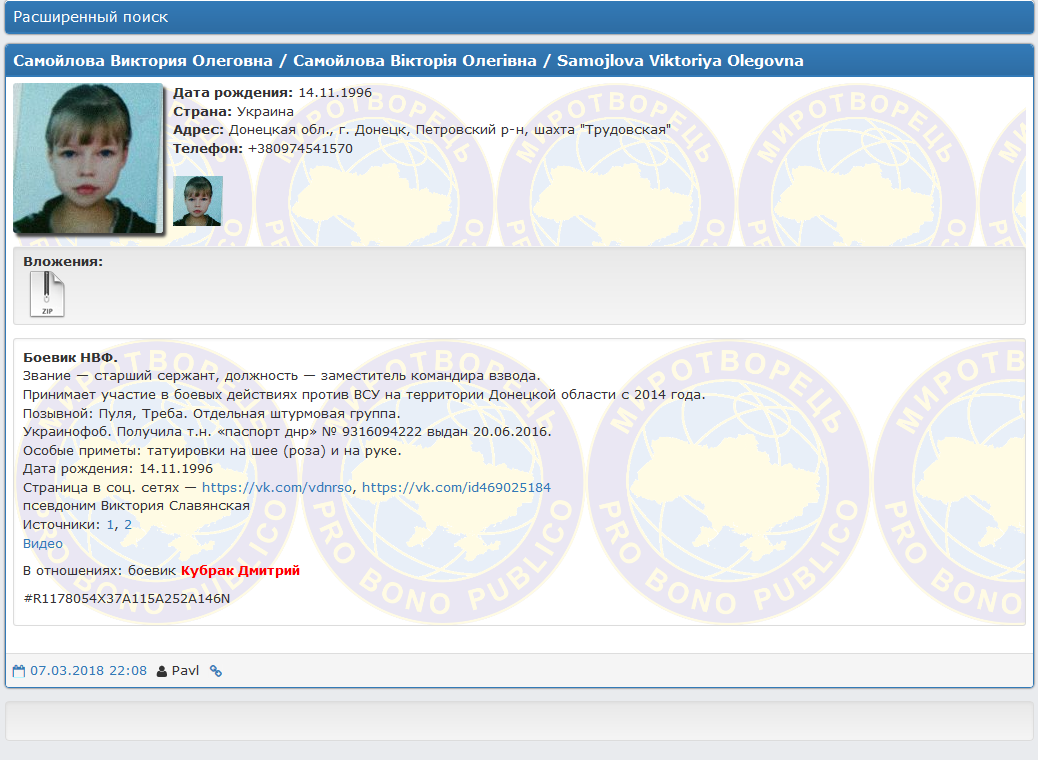1038x760 pixels.
Task: Open the small photo thumbnail
Action: pos(197,201)
